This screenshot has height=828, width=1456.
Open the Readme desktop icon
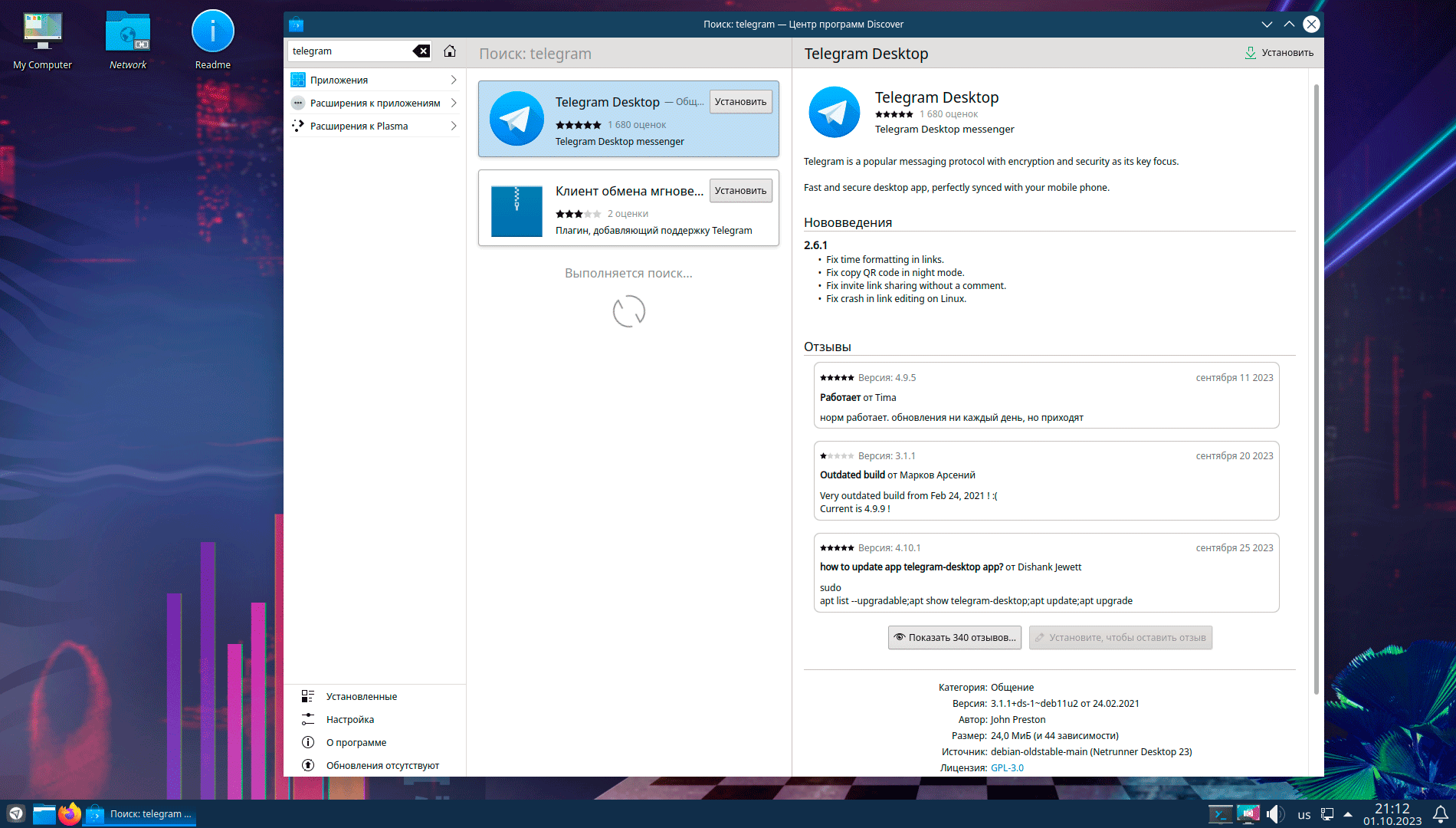[x=212, y=32]
